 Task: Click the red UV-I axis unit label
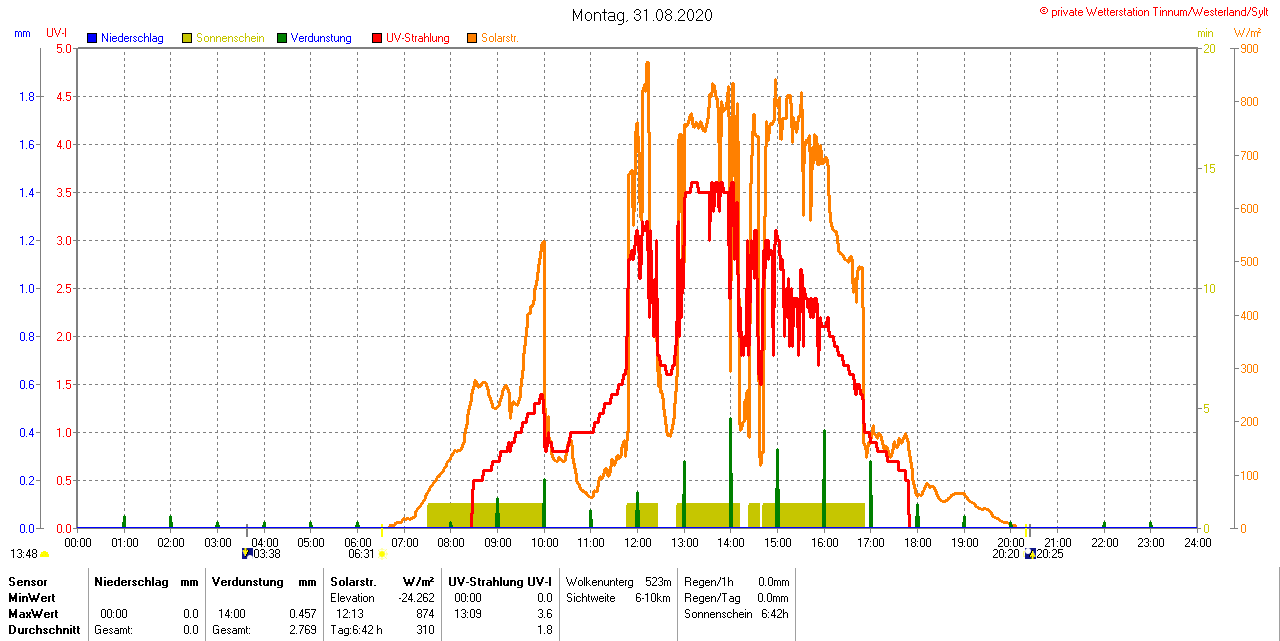pyautogui.click(x=57, y=34)
